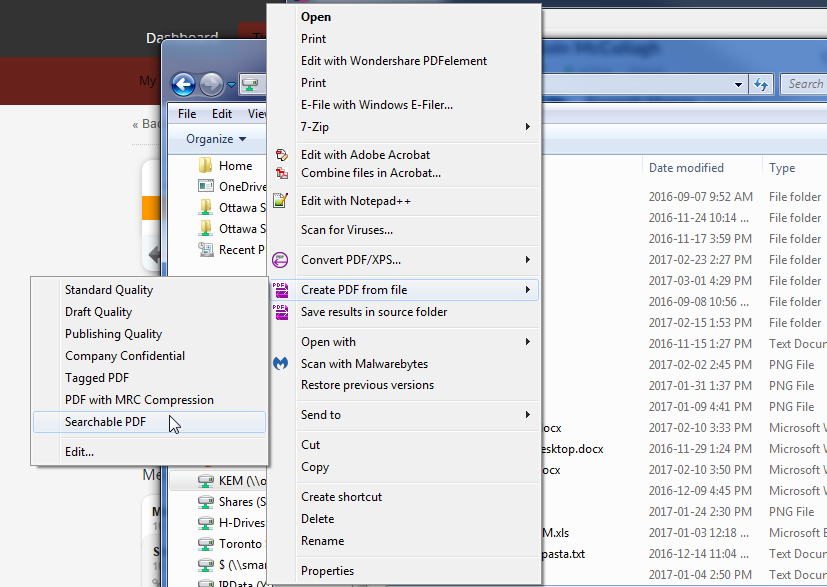Select Searchable PDF in submenu

point(149,422)
